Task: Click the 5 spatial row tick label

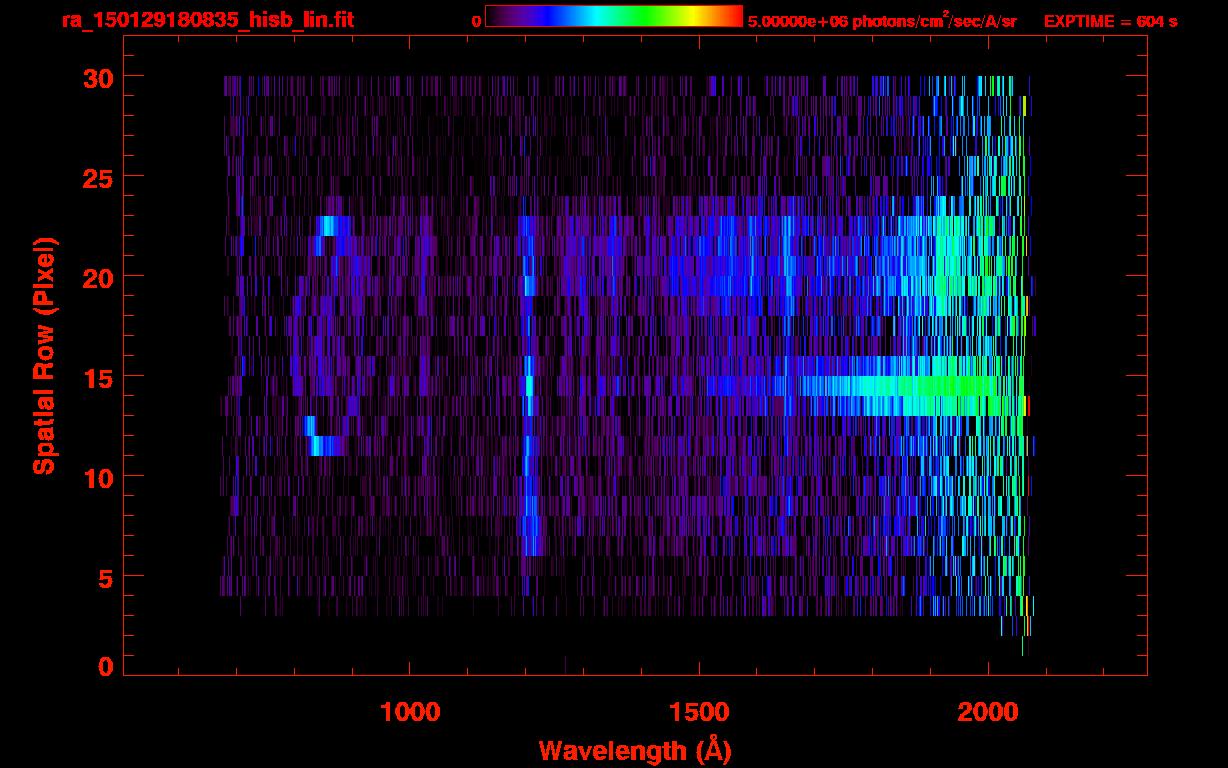Action: pyautogui.click(x=103, y=577)
